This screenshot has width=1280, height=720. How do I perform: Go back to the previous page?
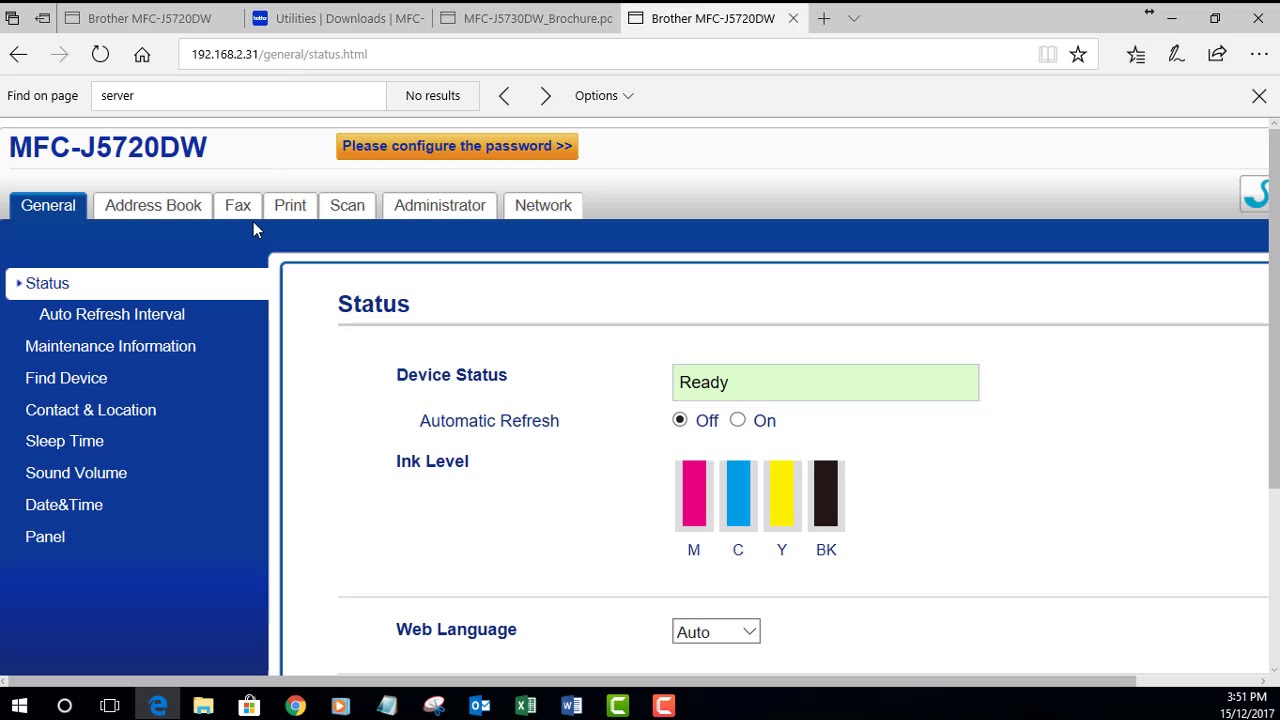(18, 54)
